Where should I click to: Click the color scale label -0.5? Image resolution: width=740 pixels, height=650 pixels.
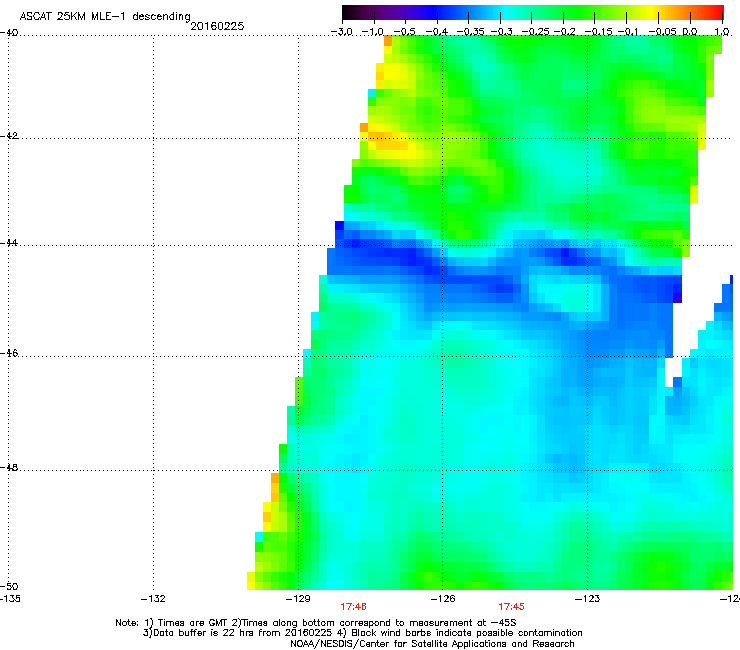coord(404,32)
